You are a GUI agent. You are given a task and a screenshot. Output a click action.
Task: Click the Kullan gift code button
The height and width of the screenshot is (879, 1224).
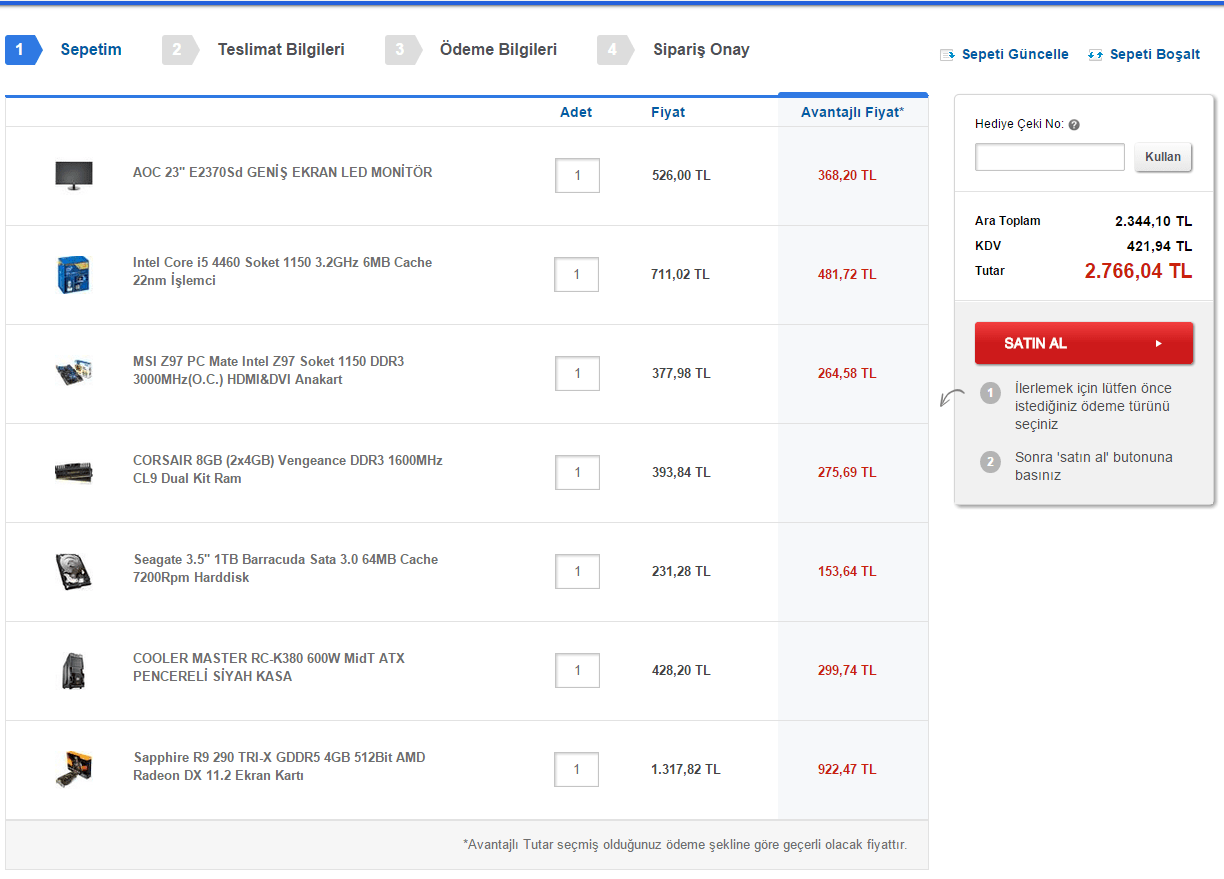point(1163,157)
